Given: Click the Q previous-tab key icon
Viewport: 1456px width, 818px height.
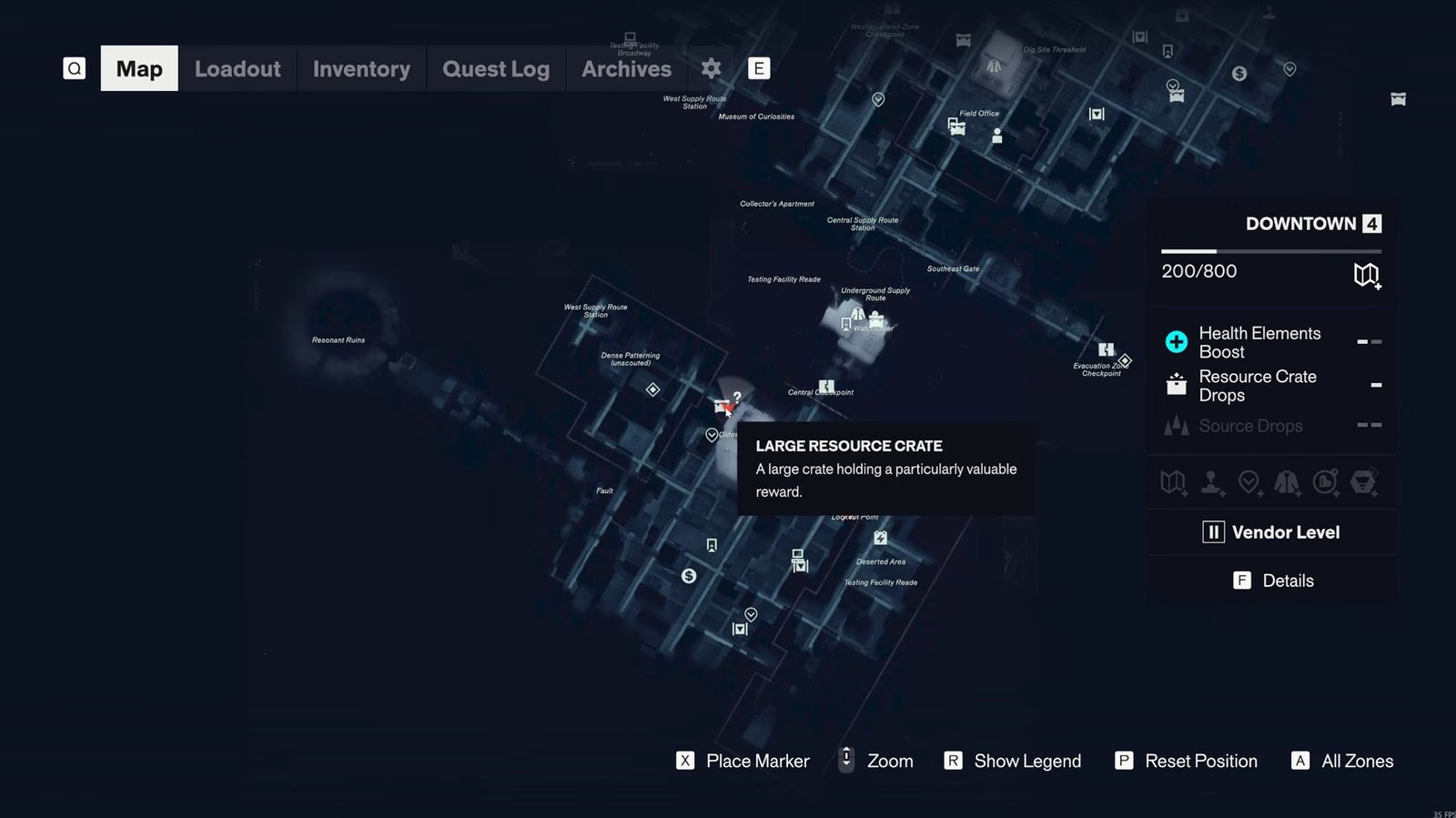Looking at the screenshot, I should point(75,68).
